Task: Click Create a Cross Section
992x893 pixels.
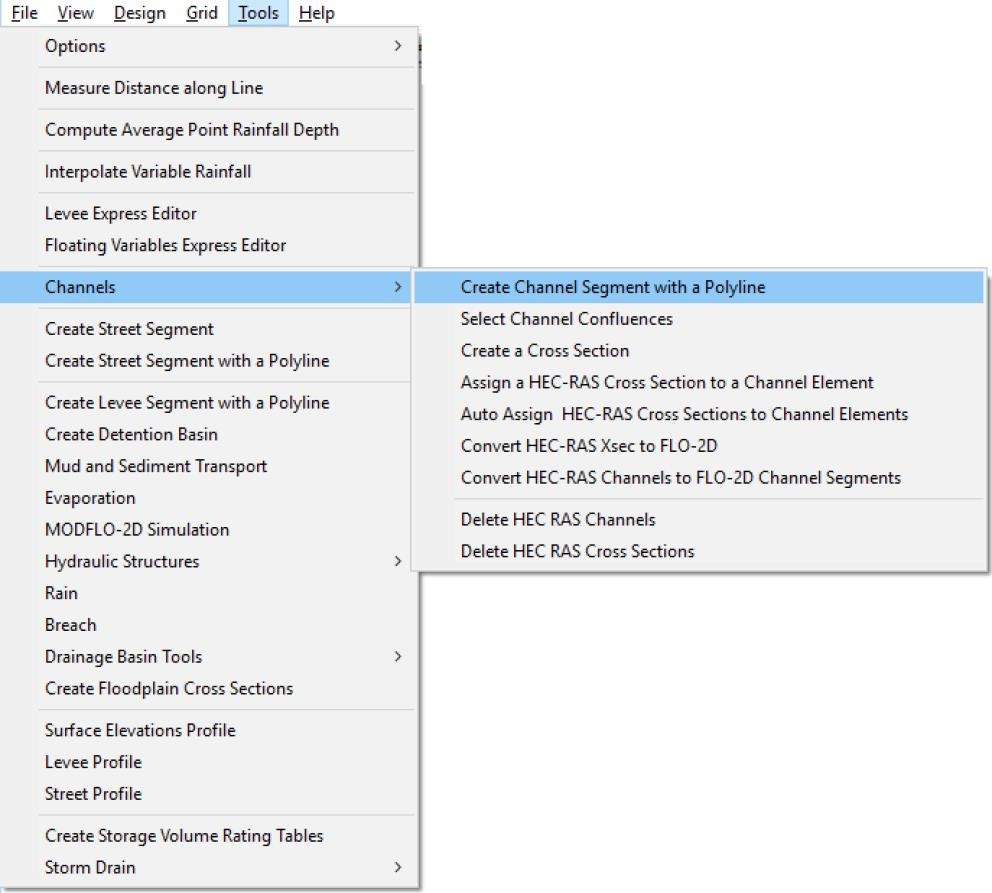Action: click(x=544, y=351)
